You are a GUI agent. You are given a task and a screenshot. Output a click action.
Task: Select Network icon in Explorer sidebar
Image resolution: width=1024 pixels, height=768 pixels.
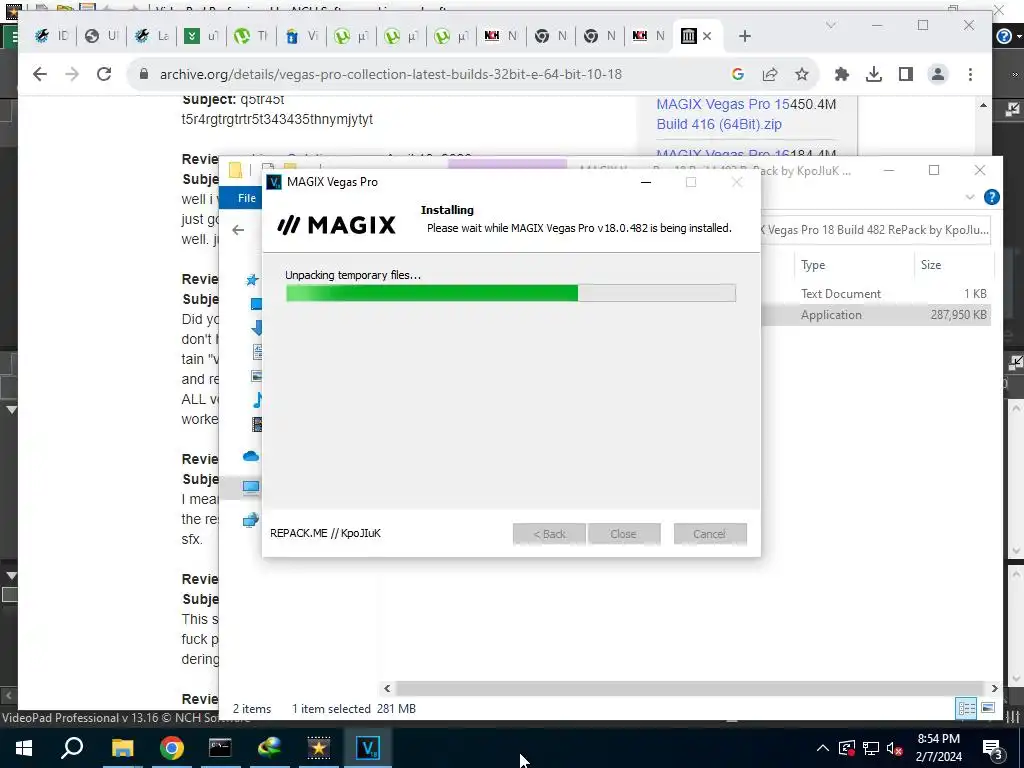(251, 520)
